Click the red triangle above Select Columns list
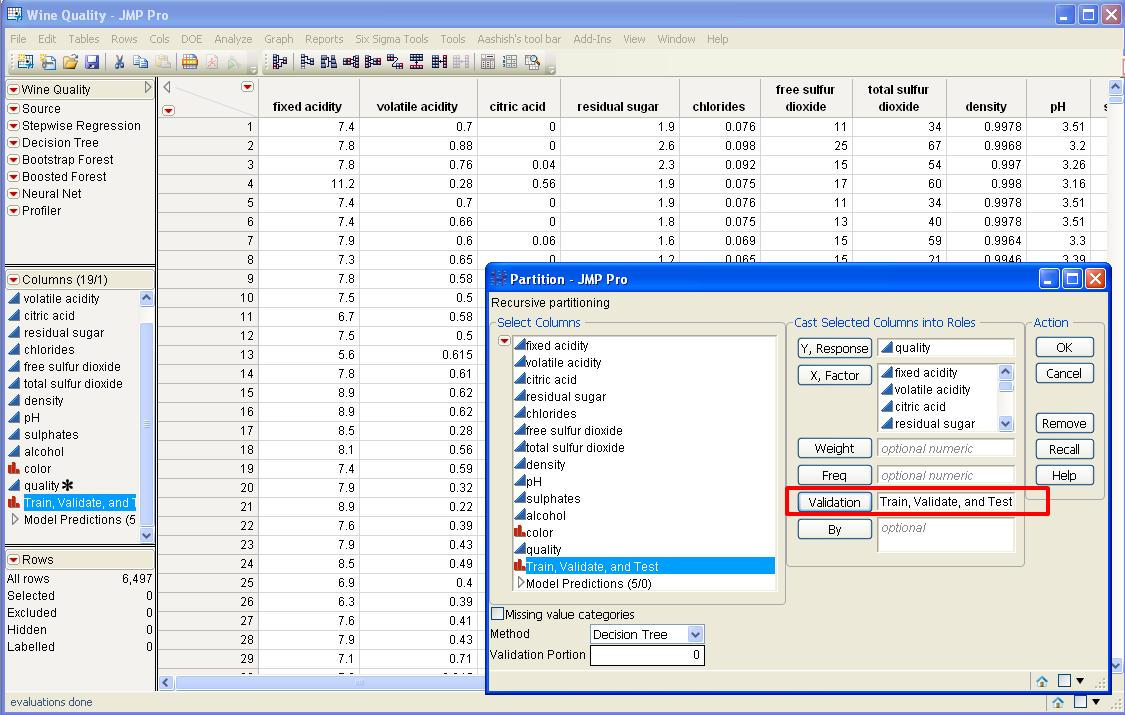The width and height of the screenshot is (1125, 715). coord(504,342)
